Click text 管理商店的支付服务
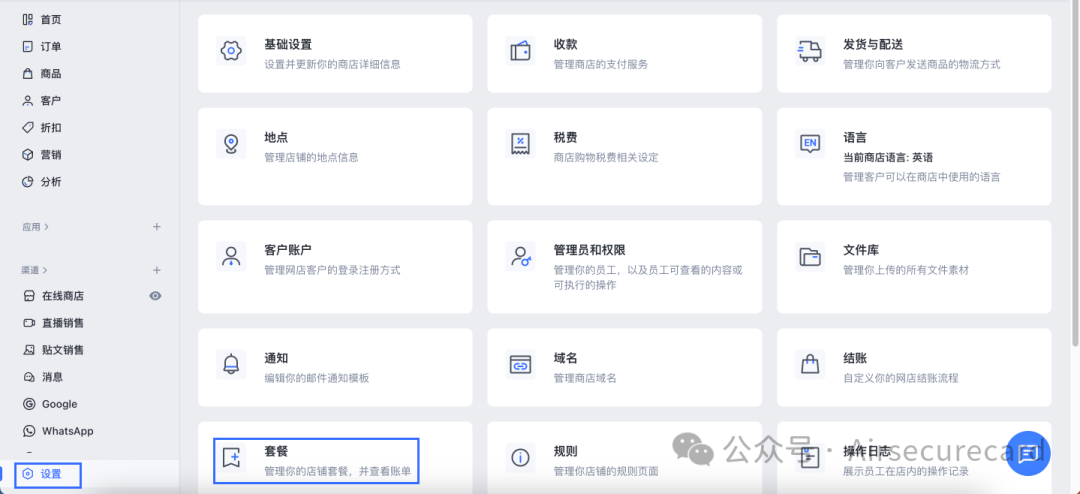The height and width of the screenshot is (494, 1080). pos(601,64)
